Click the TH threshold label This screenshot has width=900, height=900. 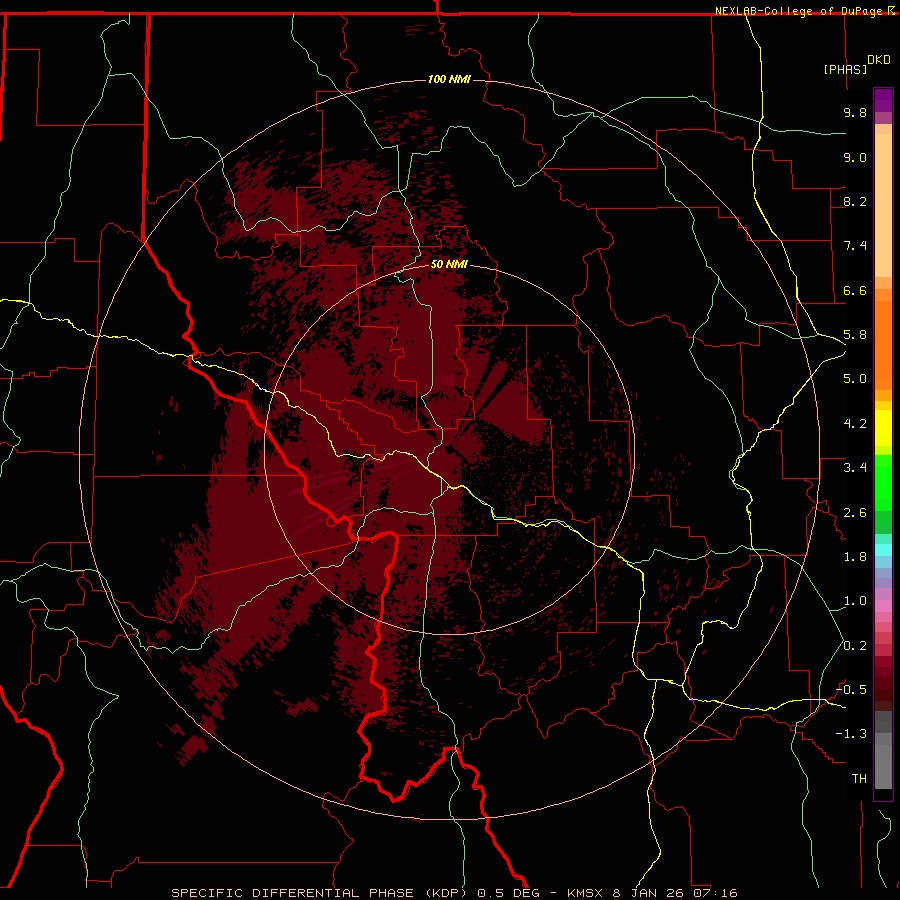pos(859,779)
